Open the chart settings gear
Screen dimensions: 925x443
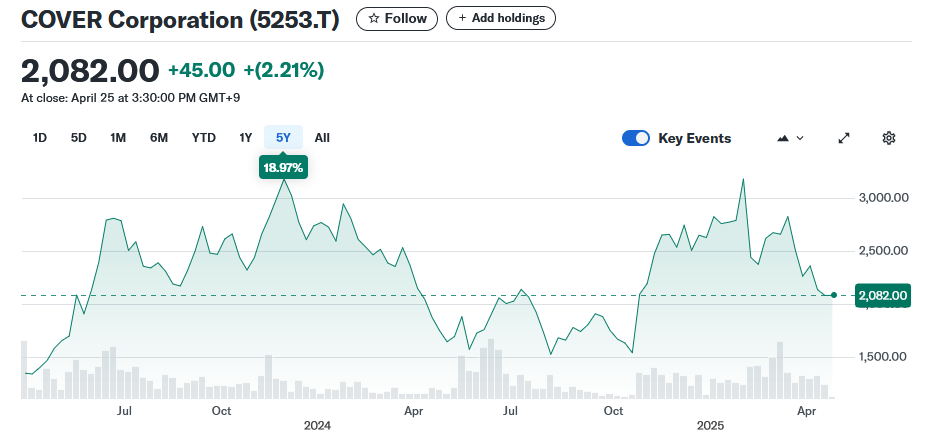point(888,138)
